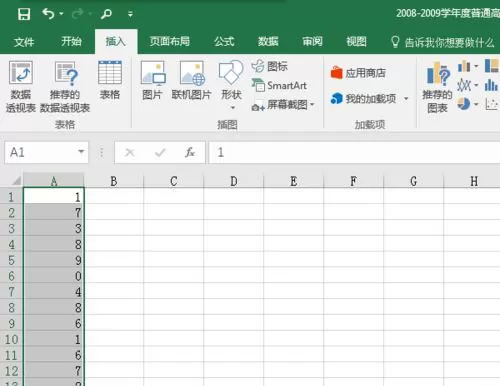
Task: Insert a 图片 picture
Action: [152, 80]
